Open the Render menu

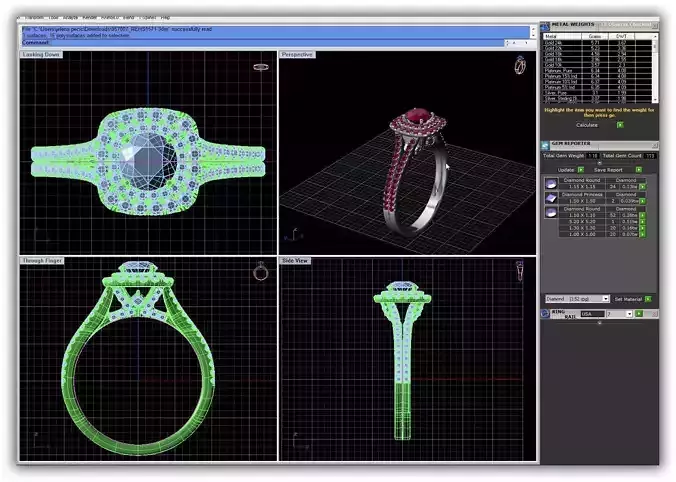coord(90,18)
